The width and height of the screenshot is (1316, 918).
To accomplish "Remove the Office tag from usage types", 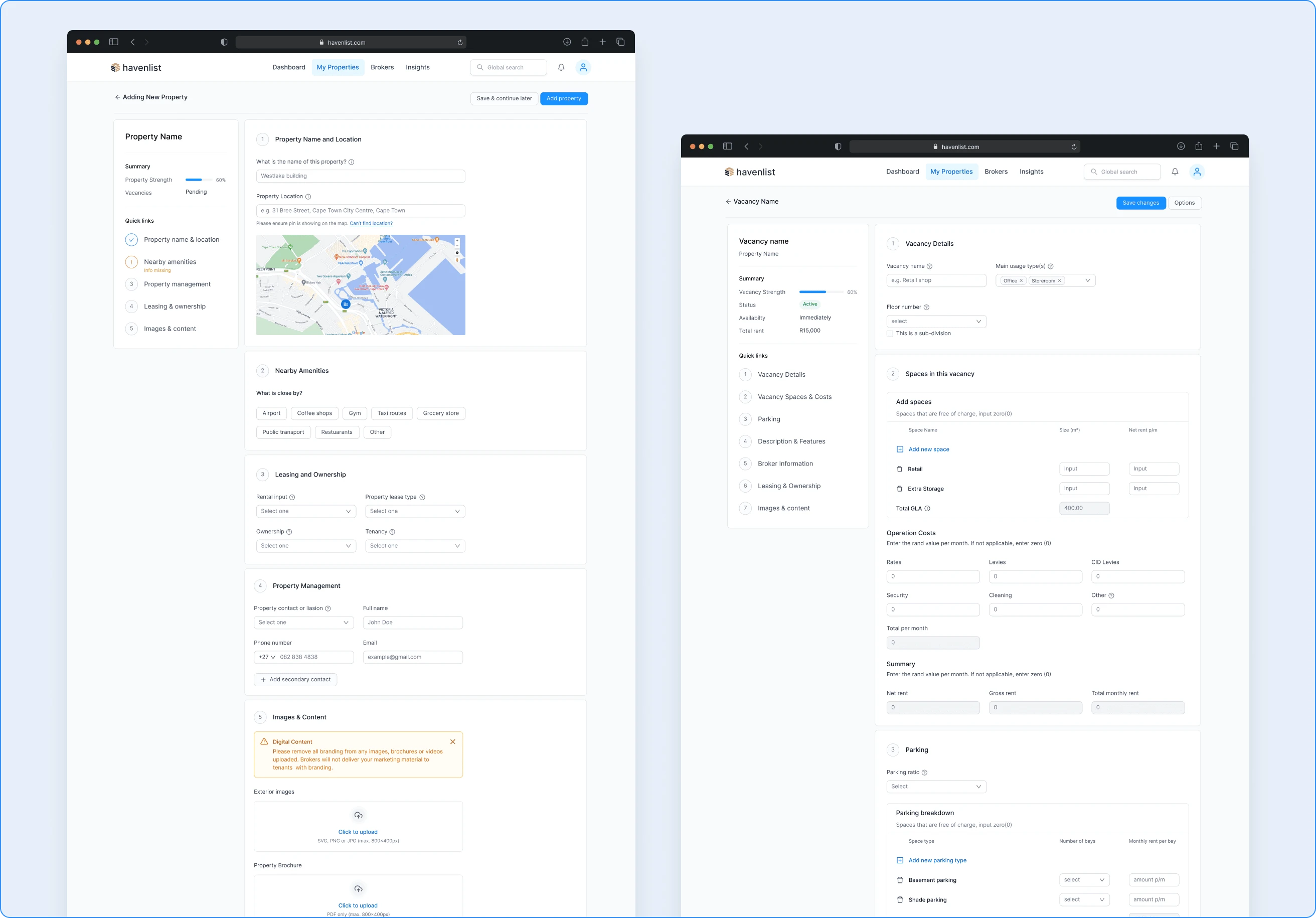I will click(x=1021, y=281).
